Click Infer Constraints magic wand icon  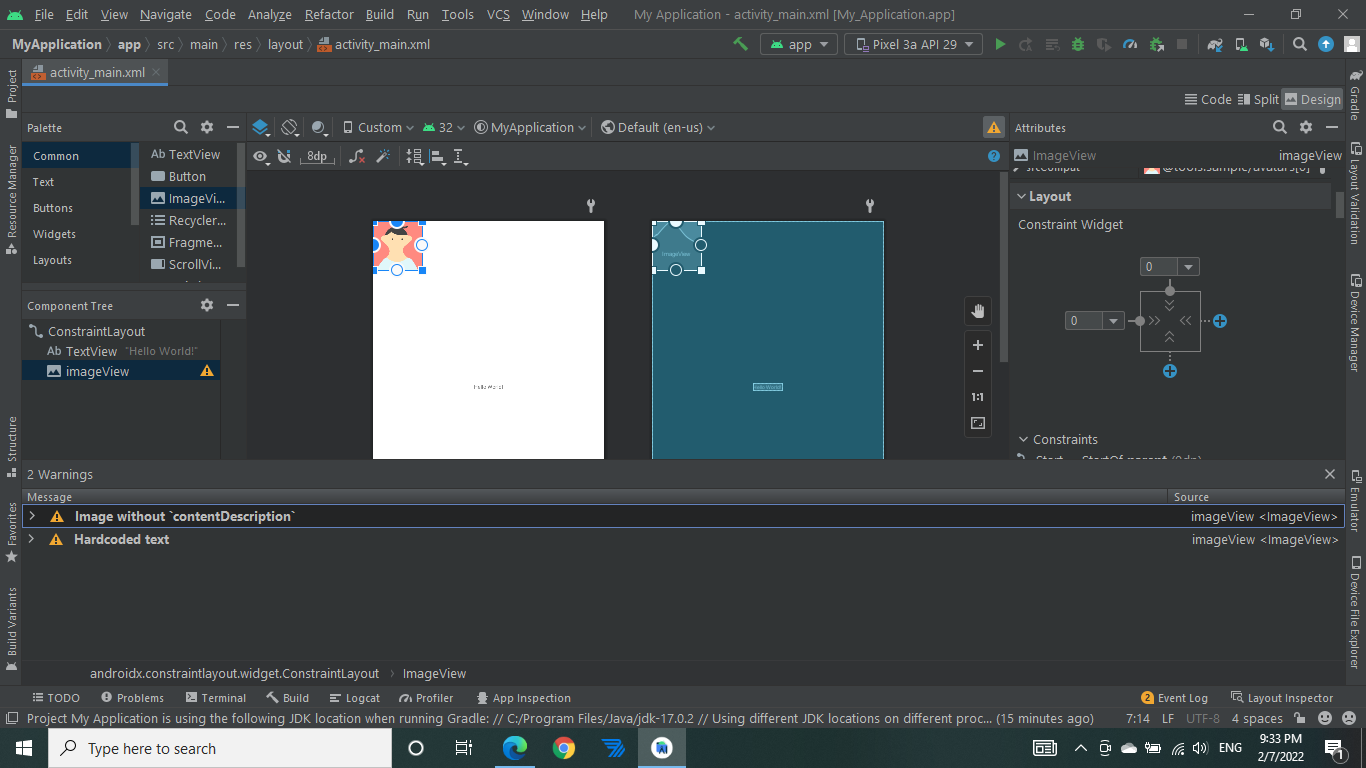tap(382, 156)
